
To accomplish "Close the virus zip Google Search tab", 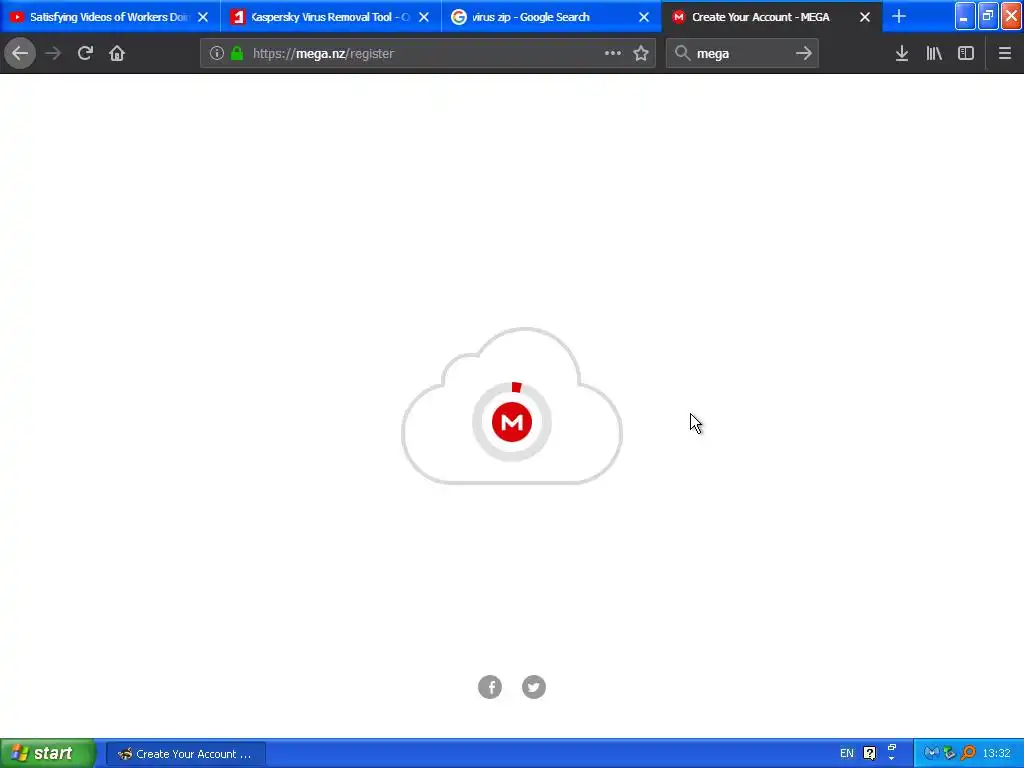I will coord(644,17).
